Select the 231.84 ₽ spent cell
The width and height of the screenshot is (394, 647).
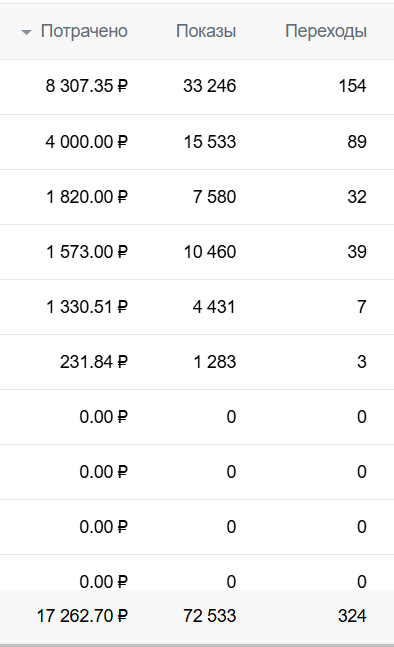(94, 362)
